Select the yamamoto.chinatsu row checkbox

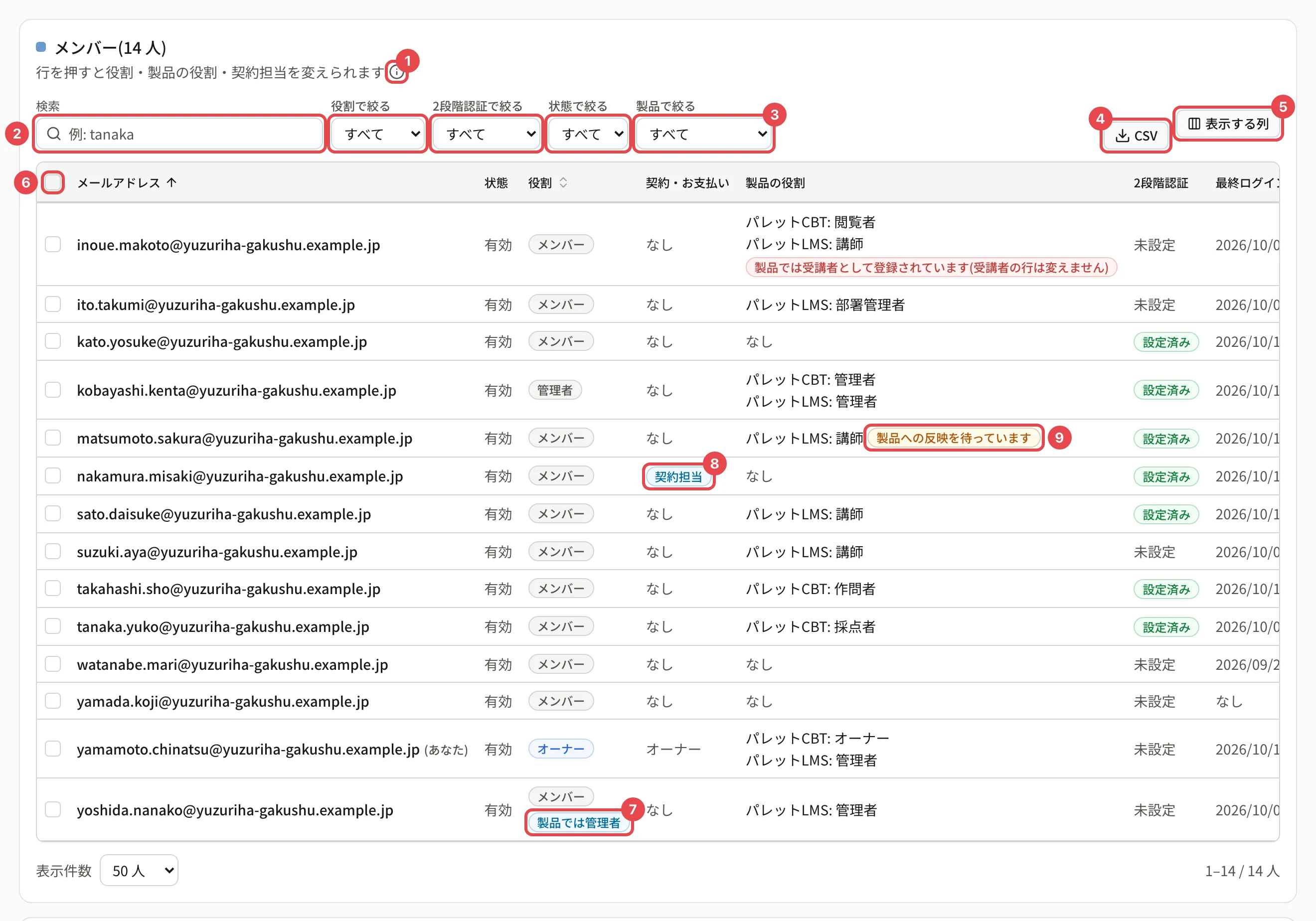click(x=53, y=749)
